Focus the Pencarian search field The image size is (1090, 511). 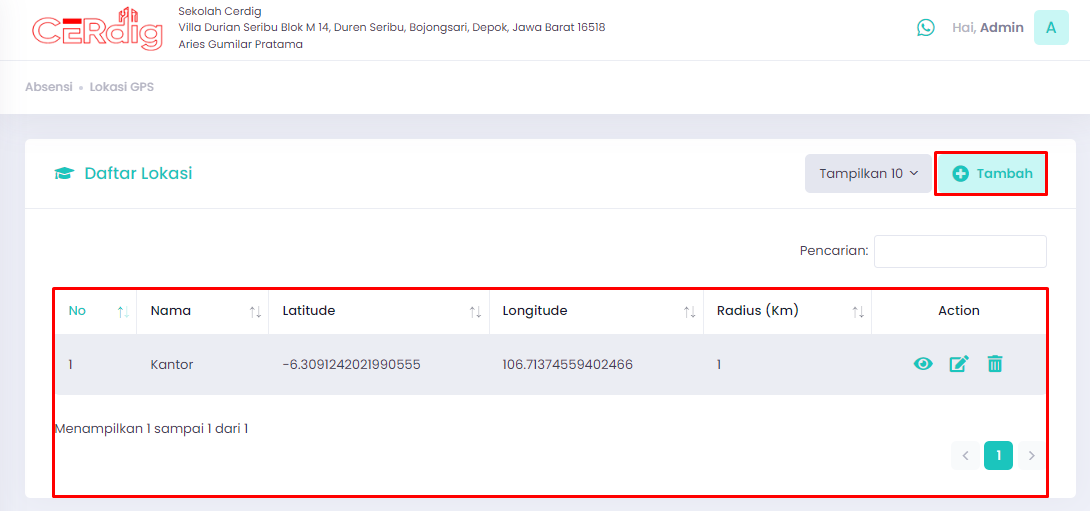(x=960, y=251)
